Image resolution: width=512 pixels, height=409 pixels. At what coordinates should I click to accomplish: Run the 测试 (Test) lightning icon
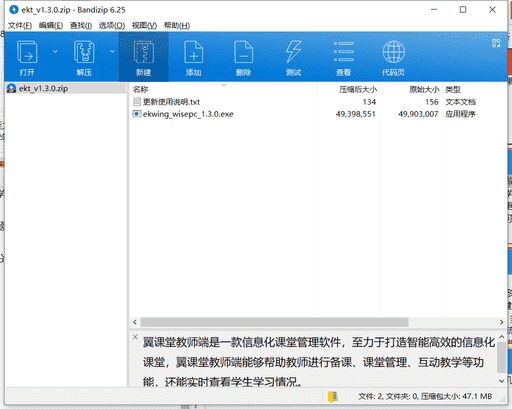coord(293,52)
